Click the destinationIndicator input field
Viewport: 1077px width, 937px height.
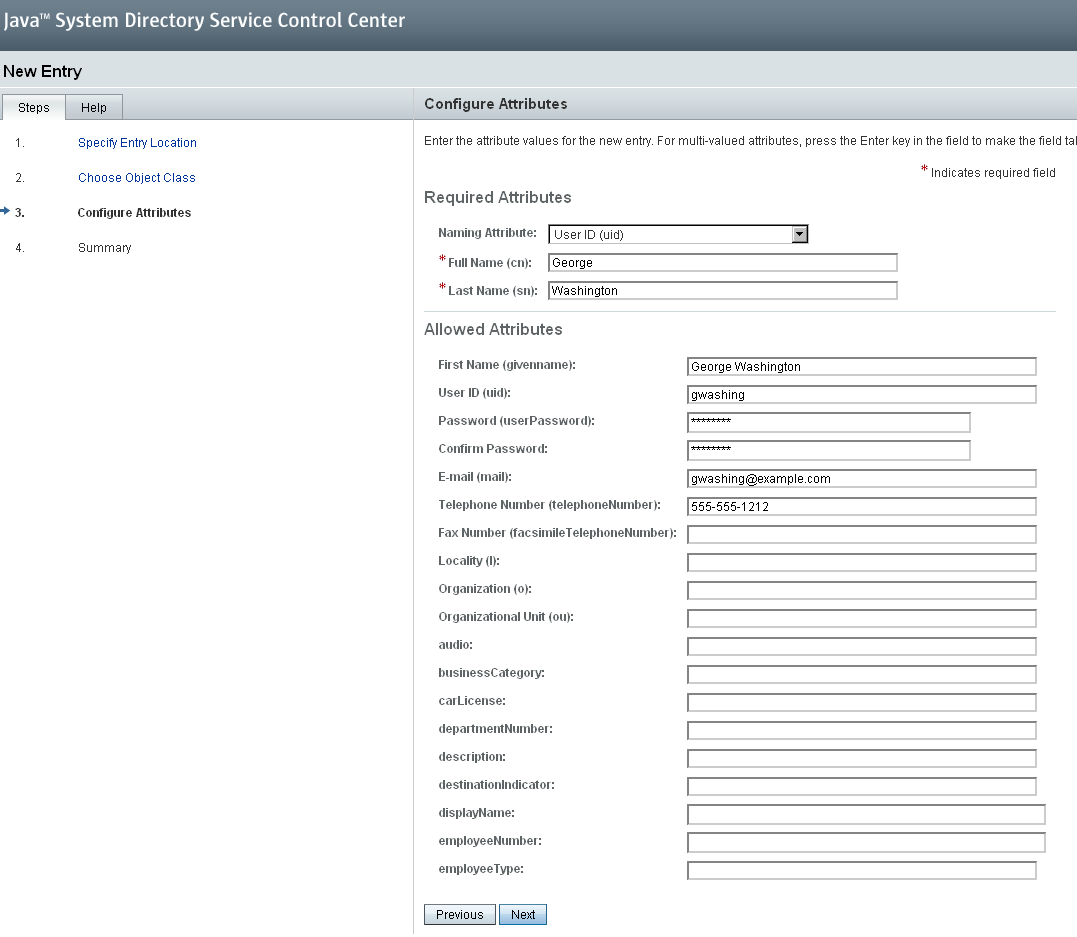pos(861,787)
